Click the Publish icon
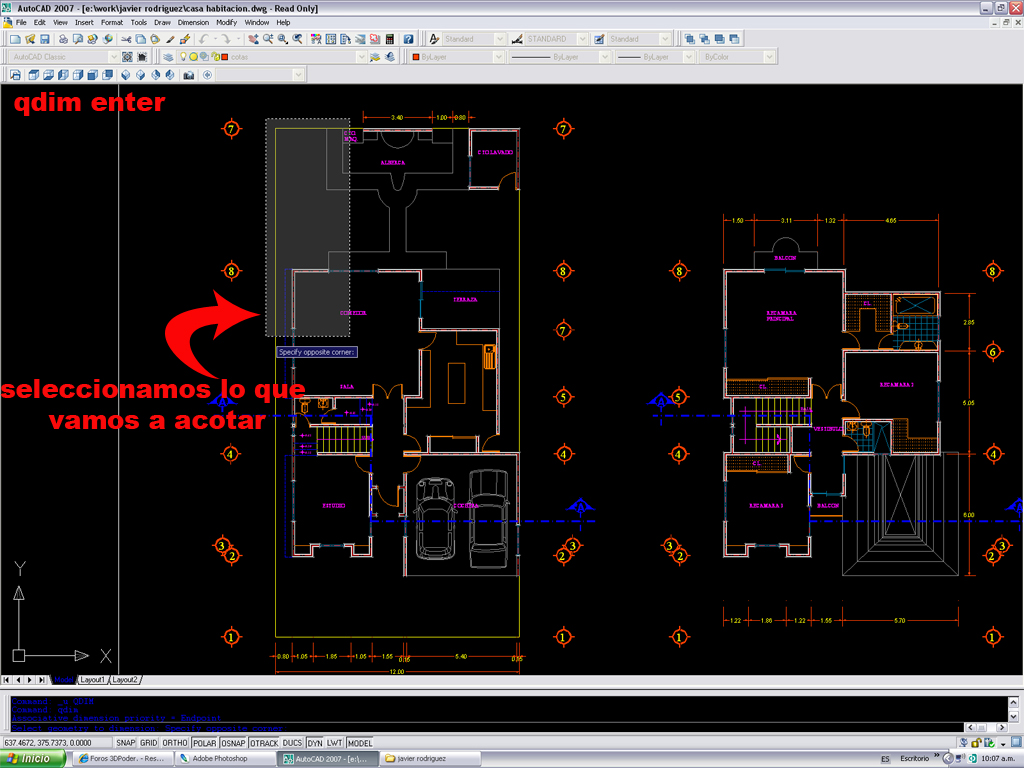 [x=93, y=39]
